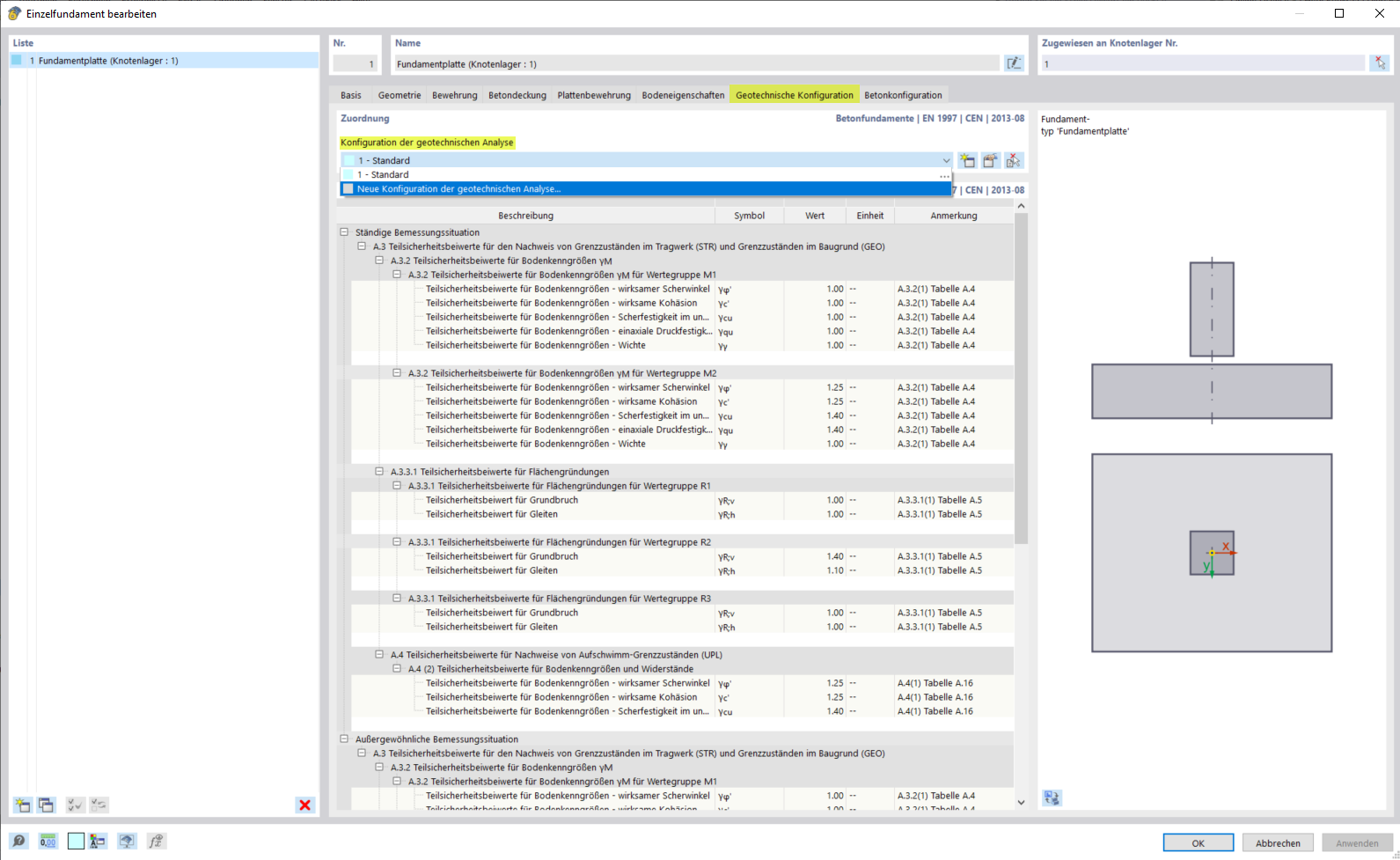Click R2 Grundbruch value 1.40
This screenshot has height=860, width=1400.
[x=834, y=556]
